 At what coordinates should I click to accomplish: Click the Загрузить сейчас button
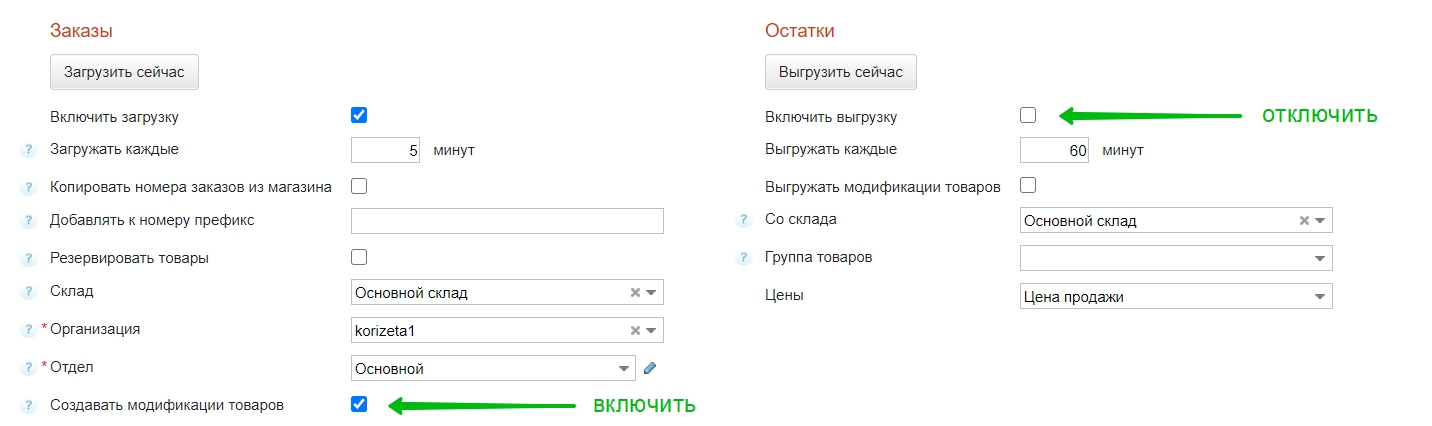click(x=124, y=72)
